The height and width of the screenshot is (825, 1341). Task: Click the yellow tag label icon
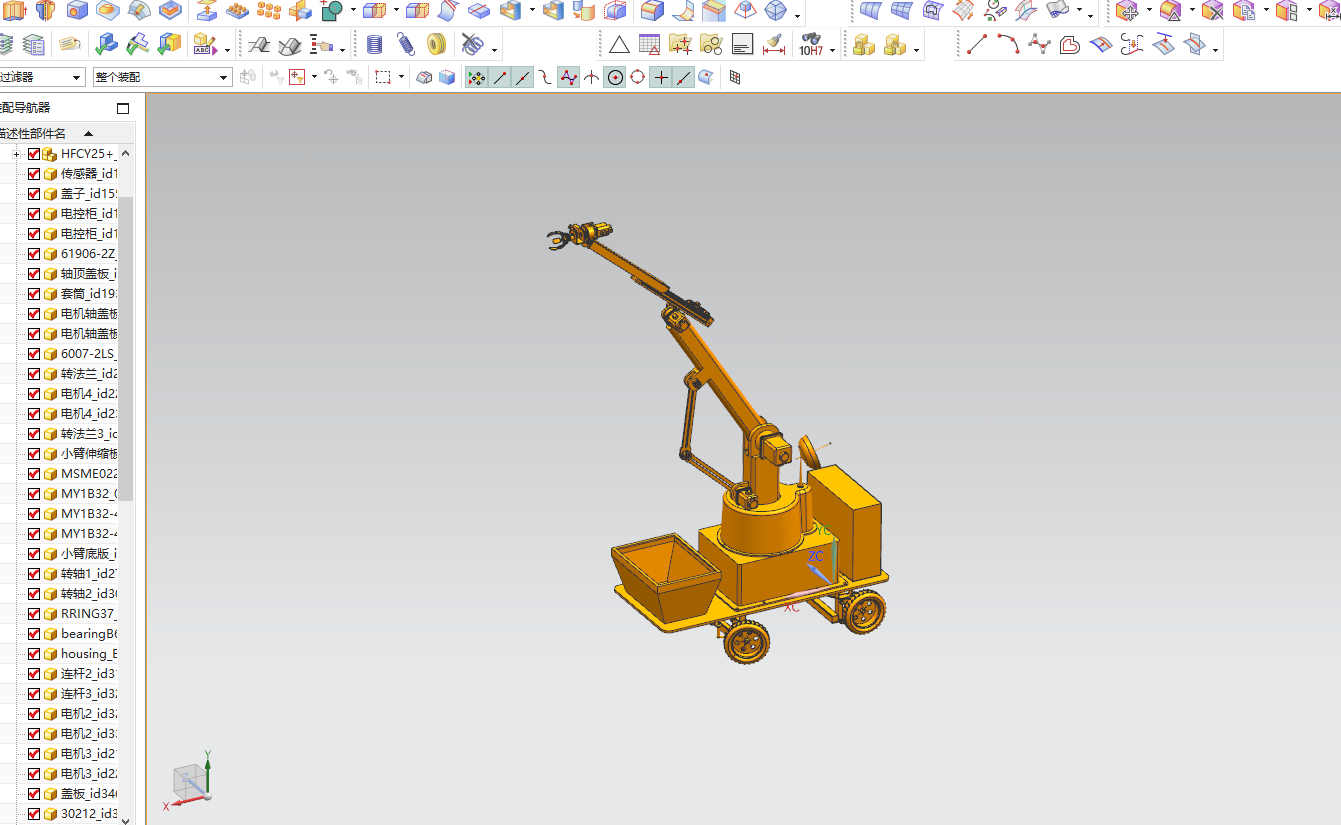(x=69, y=45)
